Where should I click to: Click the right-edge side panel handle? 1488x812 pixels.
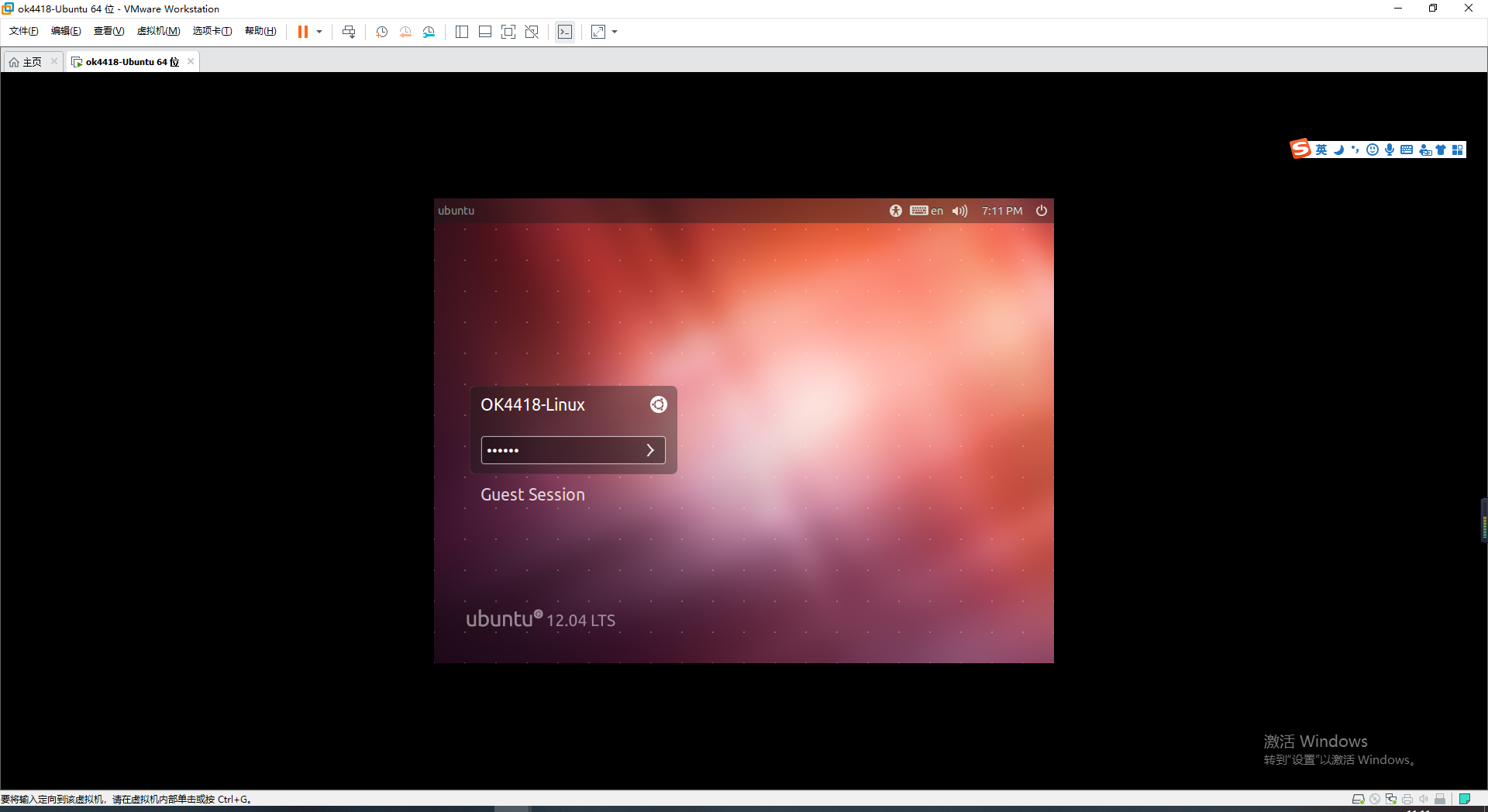1484,520
